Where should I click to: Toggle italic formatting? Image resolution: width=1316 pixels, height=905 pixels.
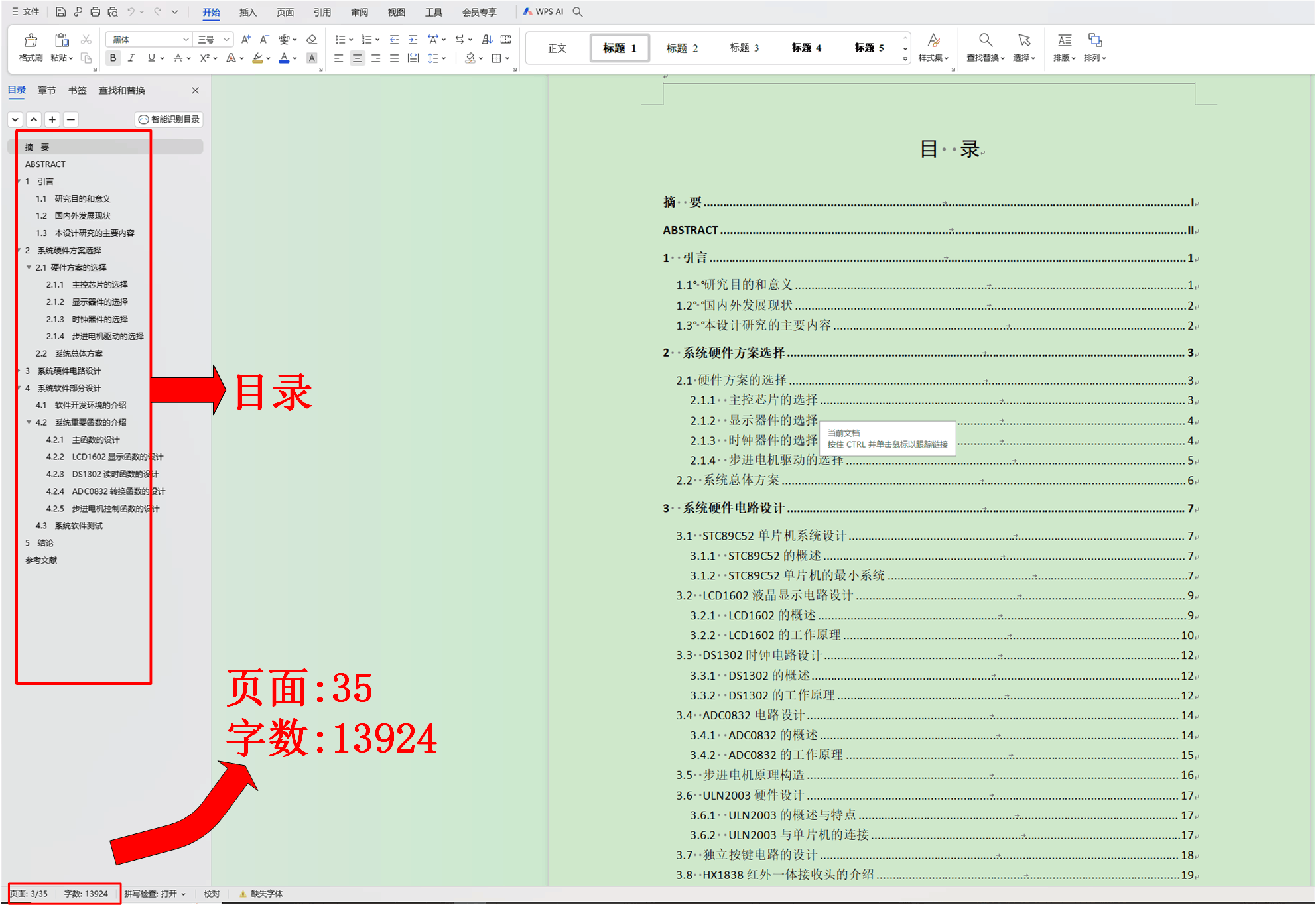pos(131,58)
